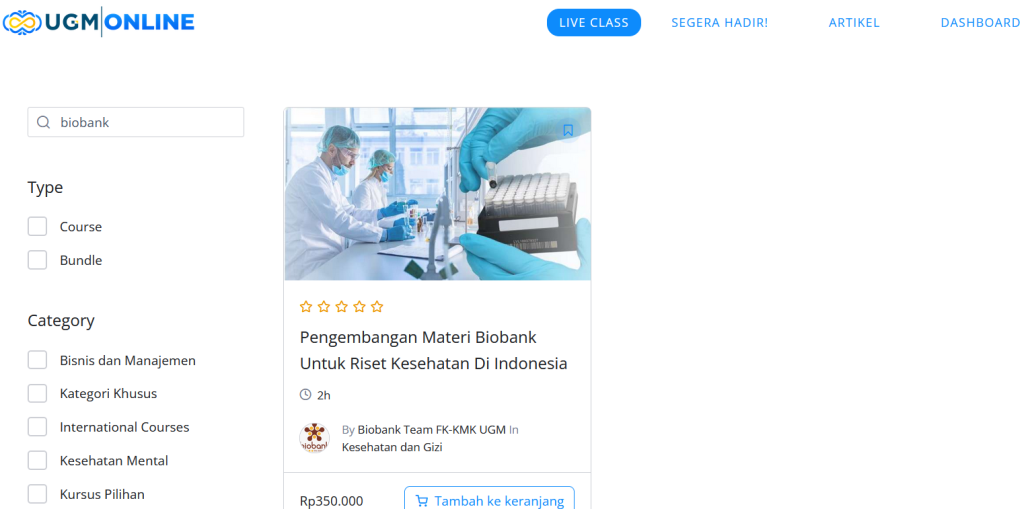Click the magnifier icon in search box
The width and height of the screenshot is (1030, 509).
click(x=43, y=122)
